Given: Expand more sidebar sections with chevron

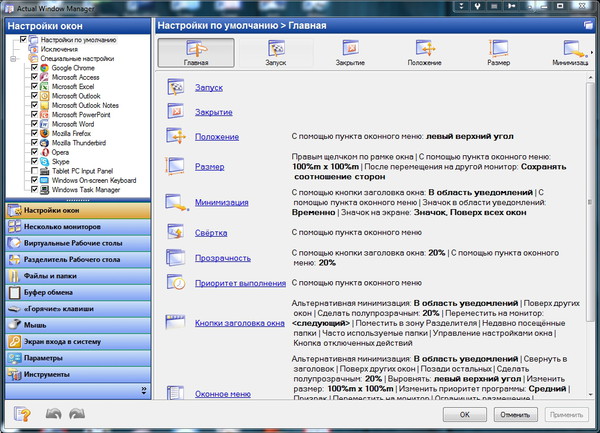Looking at the screenshot, I should pyautogui.click(x=143, y=390).
